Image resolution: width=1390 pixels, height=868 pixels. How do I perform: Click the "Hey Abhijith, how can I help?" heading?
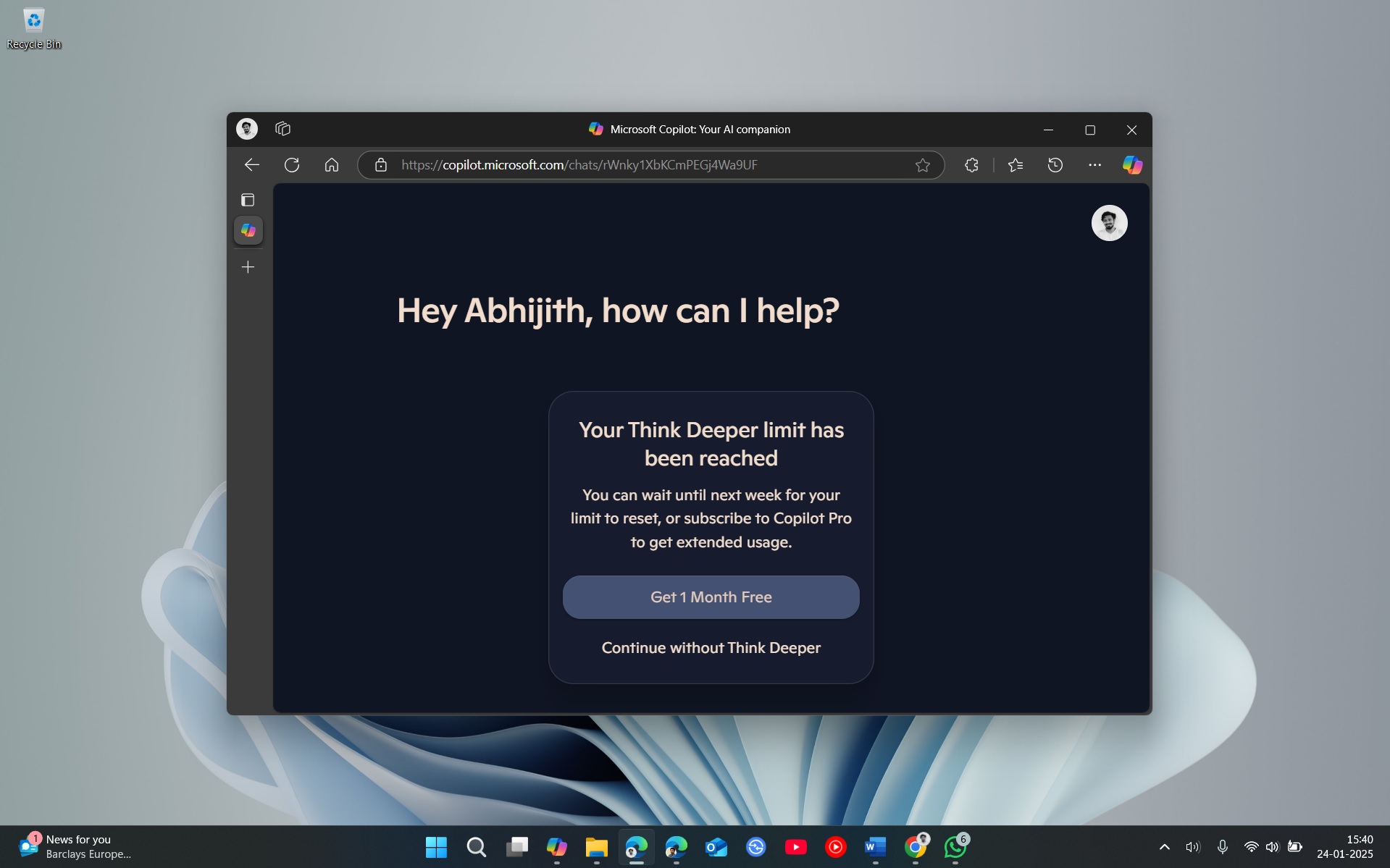[618, 311]
